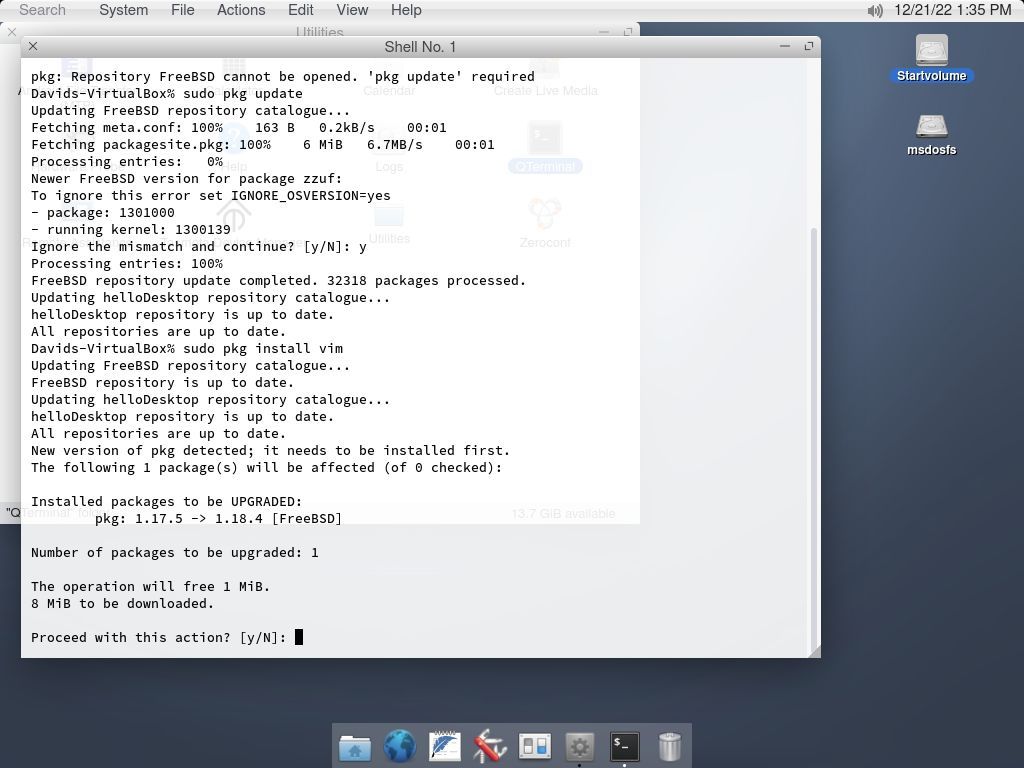Close the Utilities window behind
This screenshot has height=768, width=1024.
pos(12,31)
